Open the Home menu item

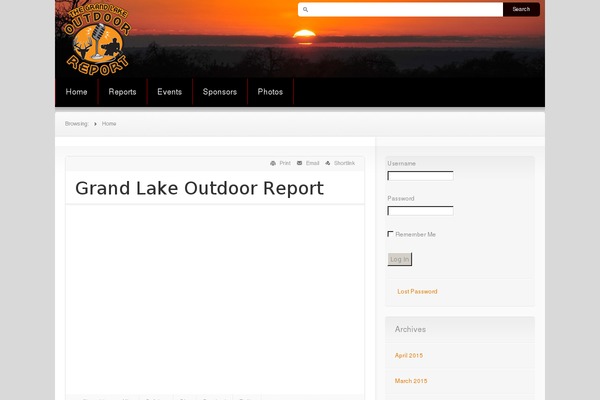pos(77,92)
